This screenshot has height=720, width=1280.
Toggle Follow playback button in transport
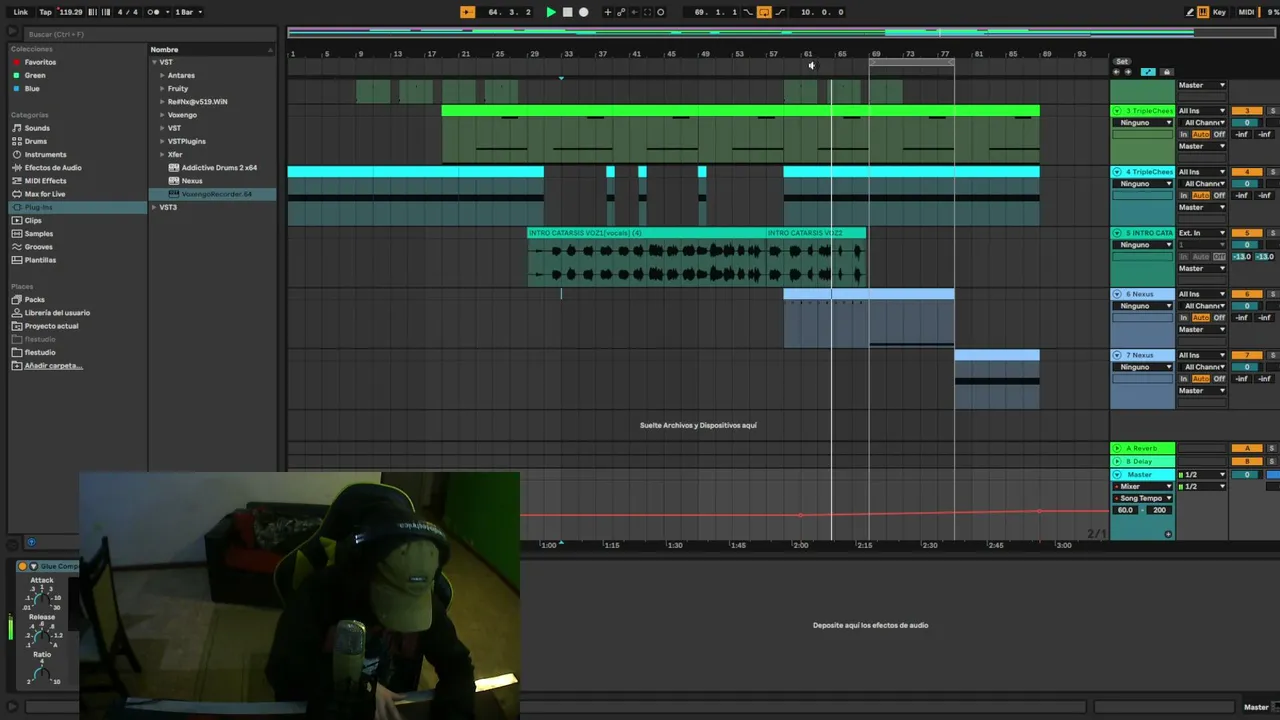click(x=467, y=12)
